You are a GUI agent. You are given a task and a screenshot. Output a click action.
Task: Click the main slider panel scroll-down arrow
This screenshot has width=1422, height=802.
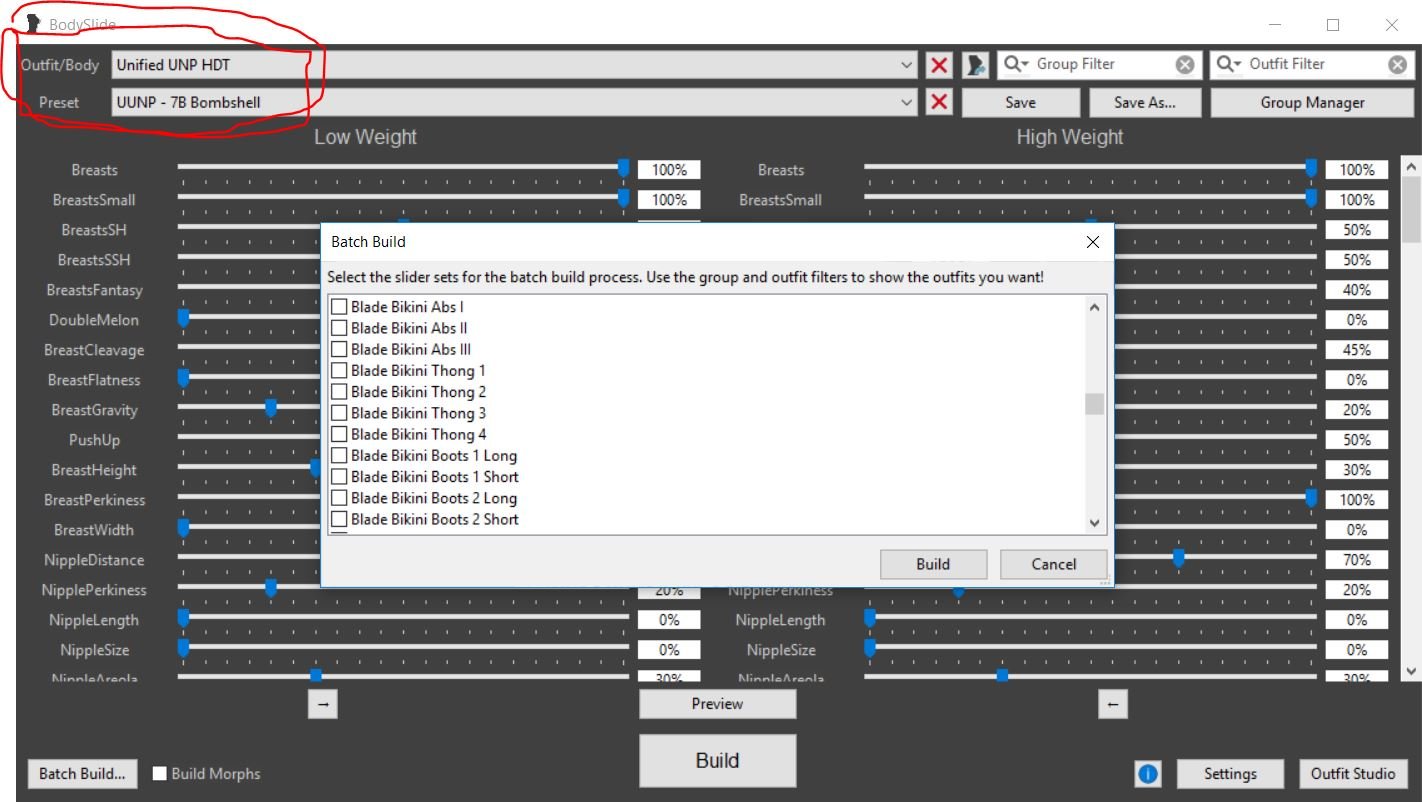click(x=1411, y=672)
